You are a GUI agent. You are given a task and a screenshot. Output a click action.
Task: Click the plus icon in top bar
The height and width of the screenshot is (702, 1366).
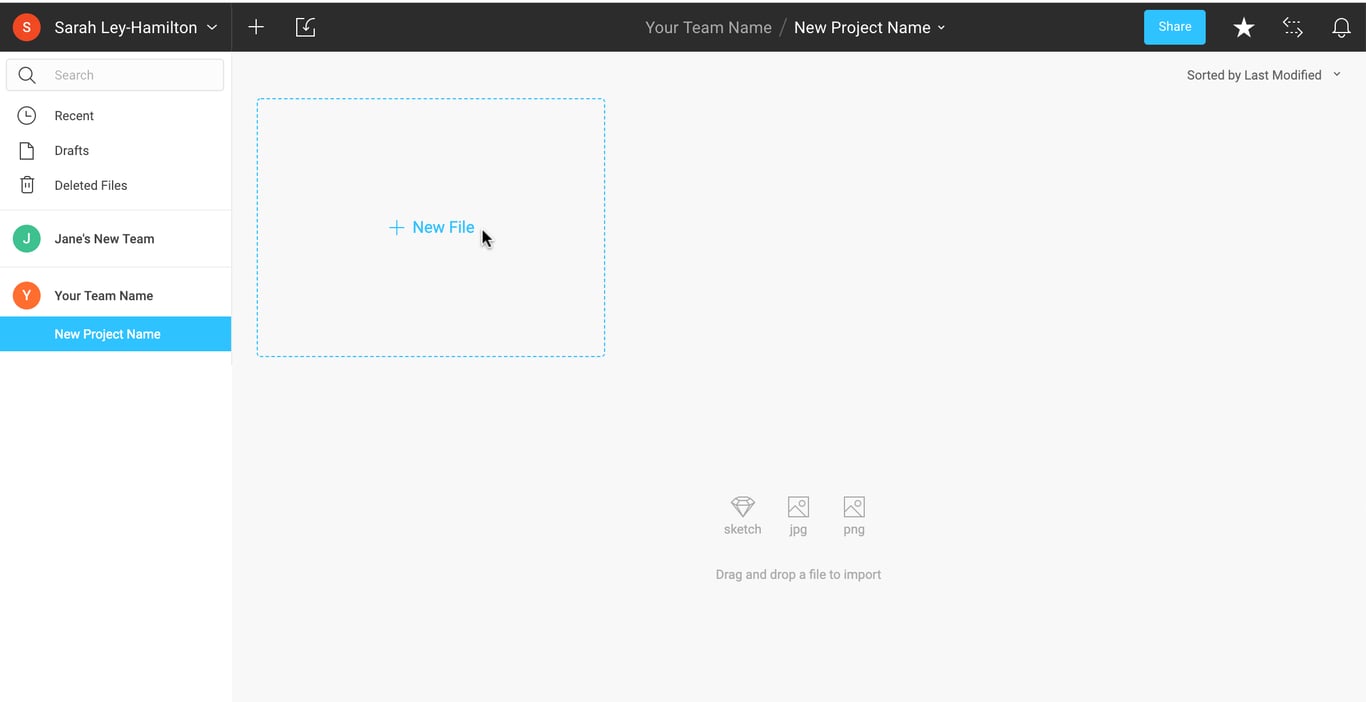256,28
